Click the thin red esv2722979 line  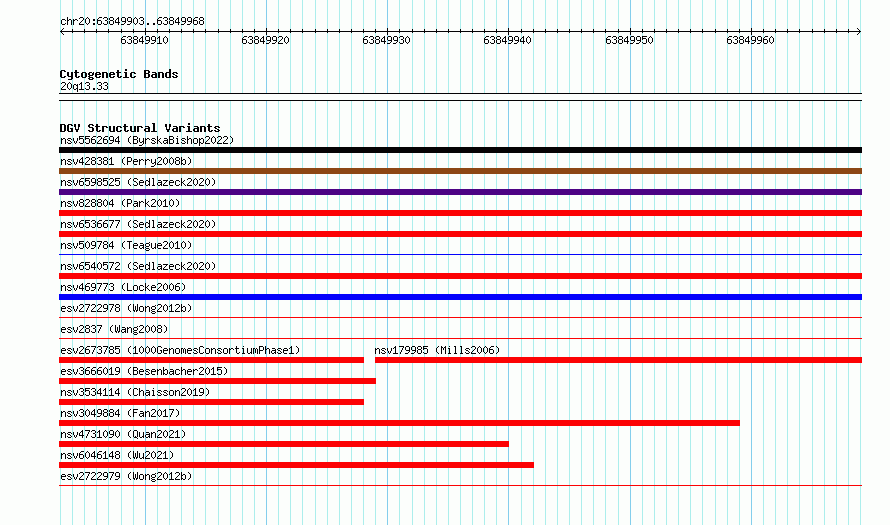[460, 485]
